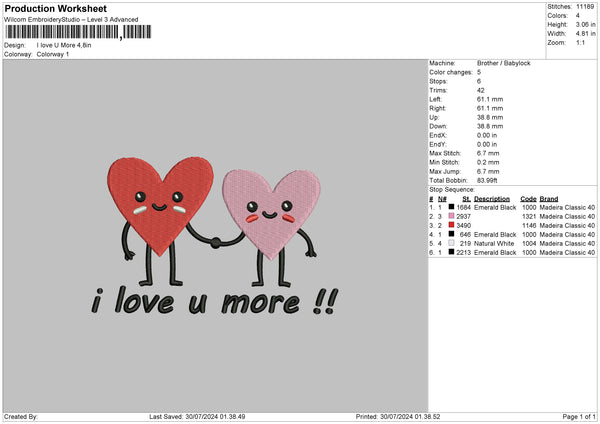Click the Code column header
Screen dimensions: 600x424
pyautogui.click(x=528, y=198)
